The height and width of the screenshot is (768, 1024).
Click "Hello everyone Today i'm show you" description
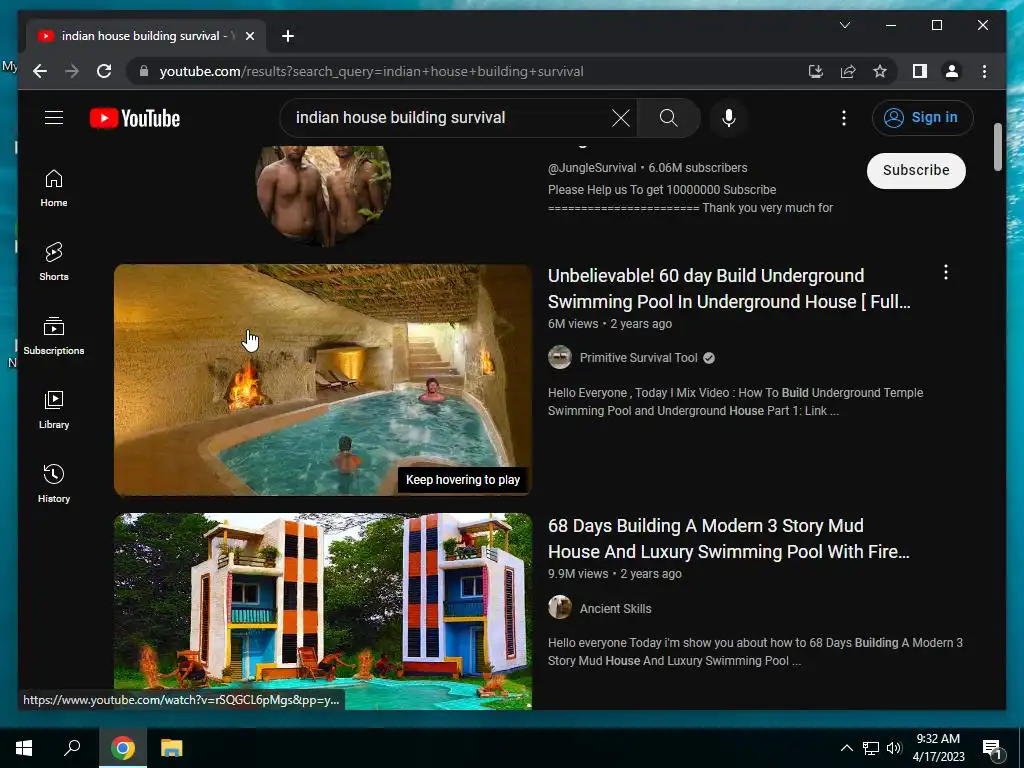point(755,652)
